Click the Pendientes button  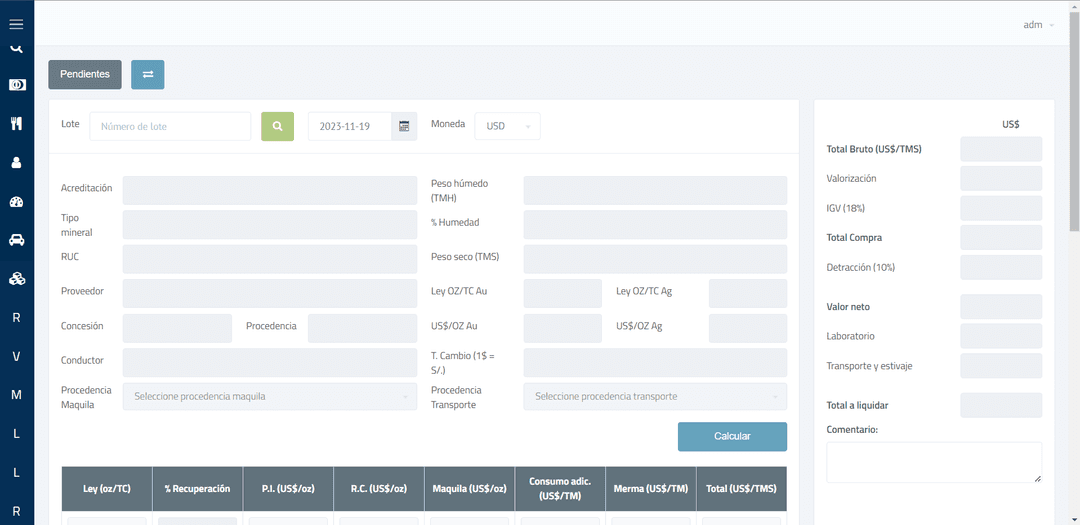click(85, 74)
